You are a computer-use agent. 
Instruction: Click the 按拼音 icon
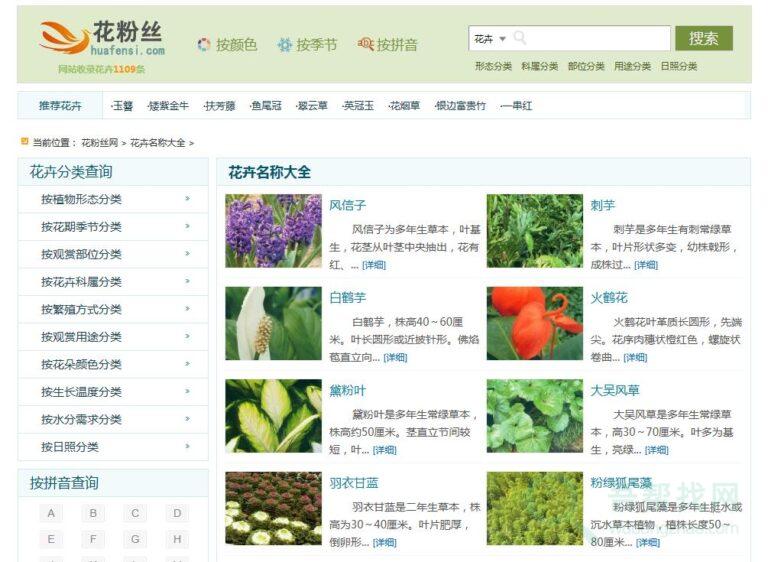pos(365,45)
